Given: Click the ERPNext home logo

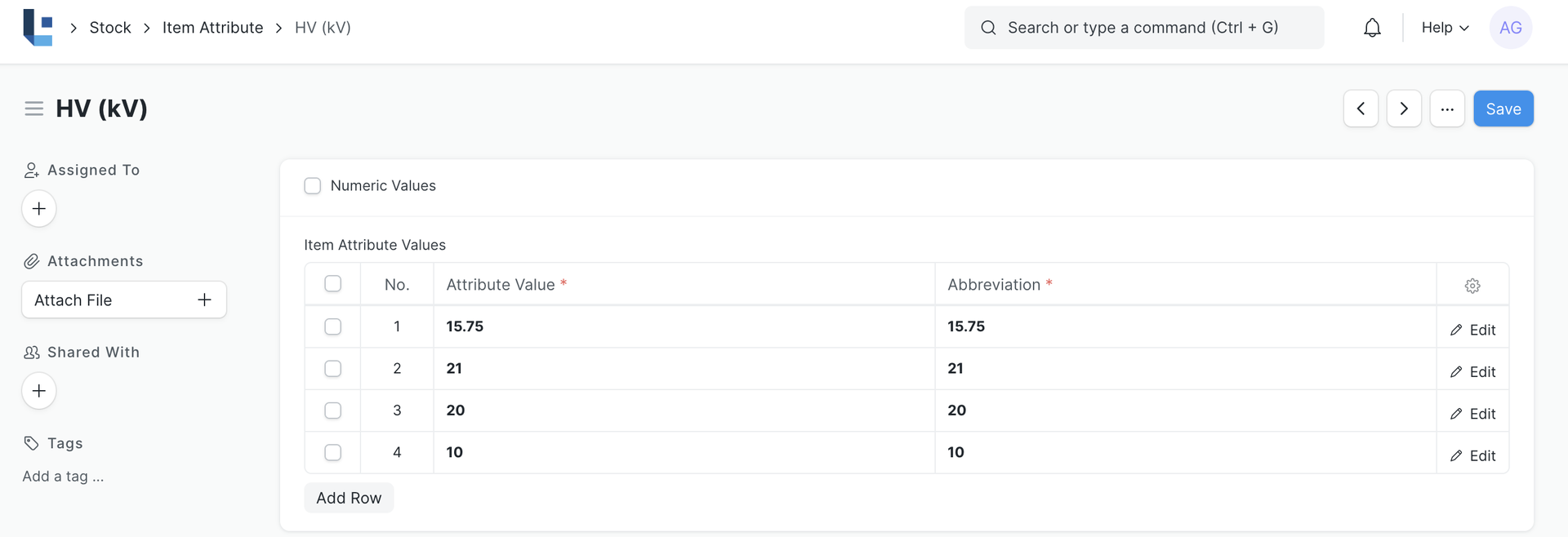Looking at the screenshot, I should (x=38, y=28).
